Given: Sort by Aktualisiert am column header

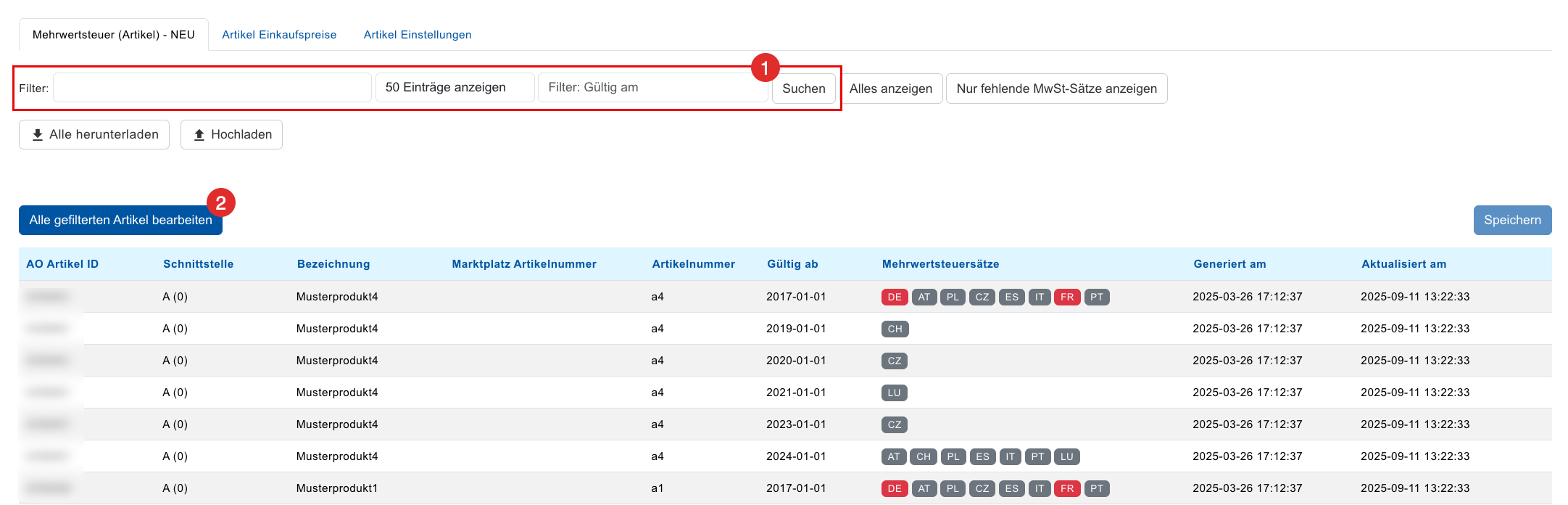Looking at the screenshot, I should point(1403,264).
